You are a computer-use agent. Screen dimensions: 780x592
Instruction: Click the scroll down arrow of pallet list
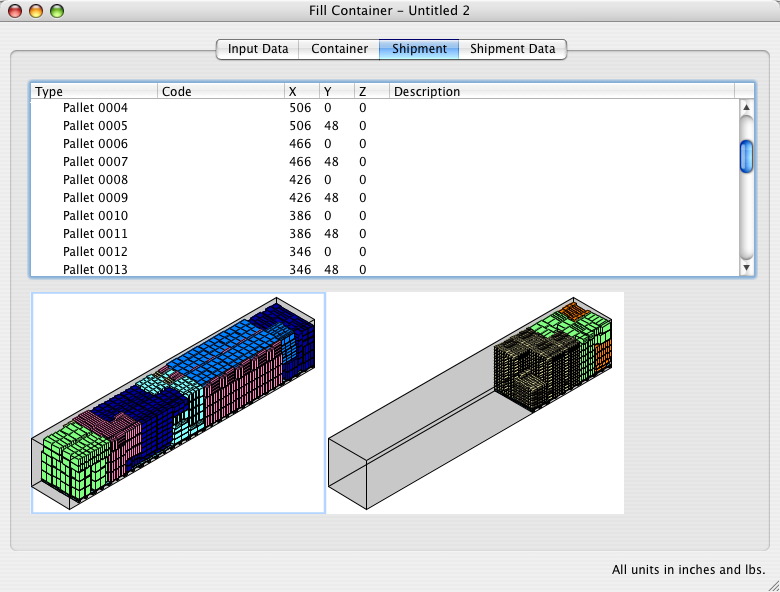[746, 268]
